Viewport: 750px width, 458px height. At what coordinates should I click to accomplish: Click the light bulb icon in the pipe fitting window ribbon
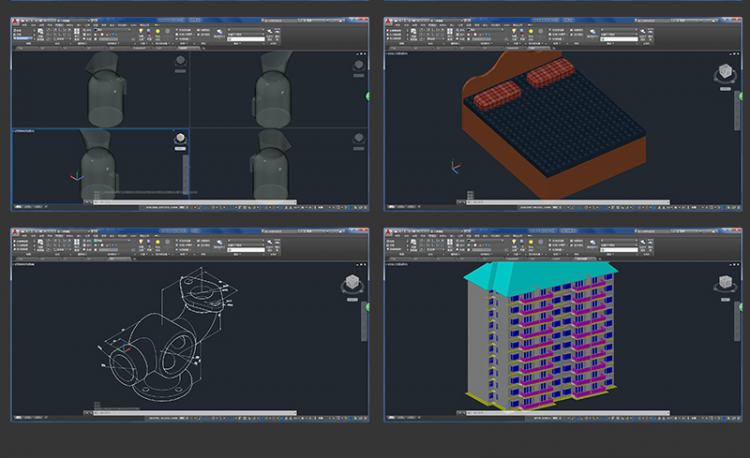(x=141, y=241)
